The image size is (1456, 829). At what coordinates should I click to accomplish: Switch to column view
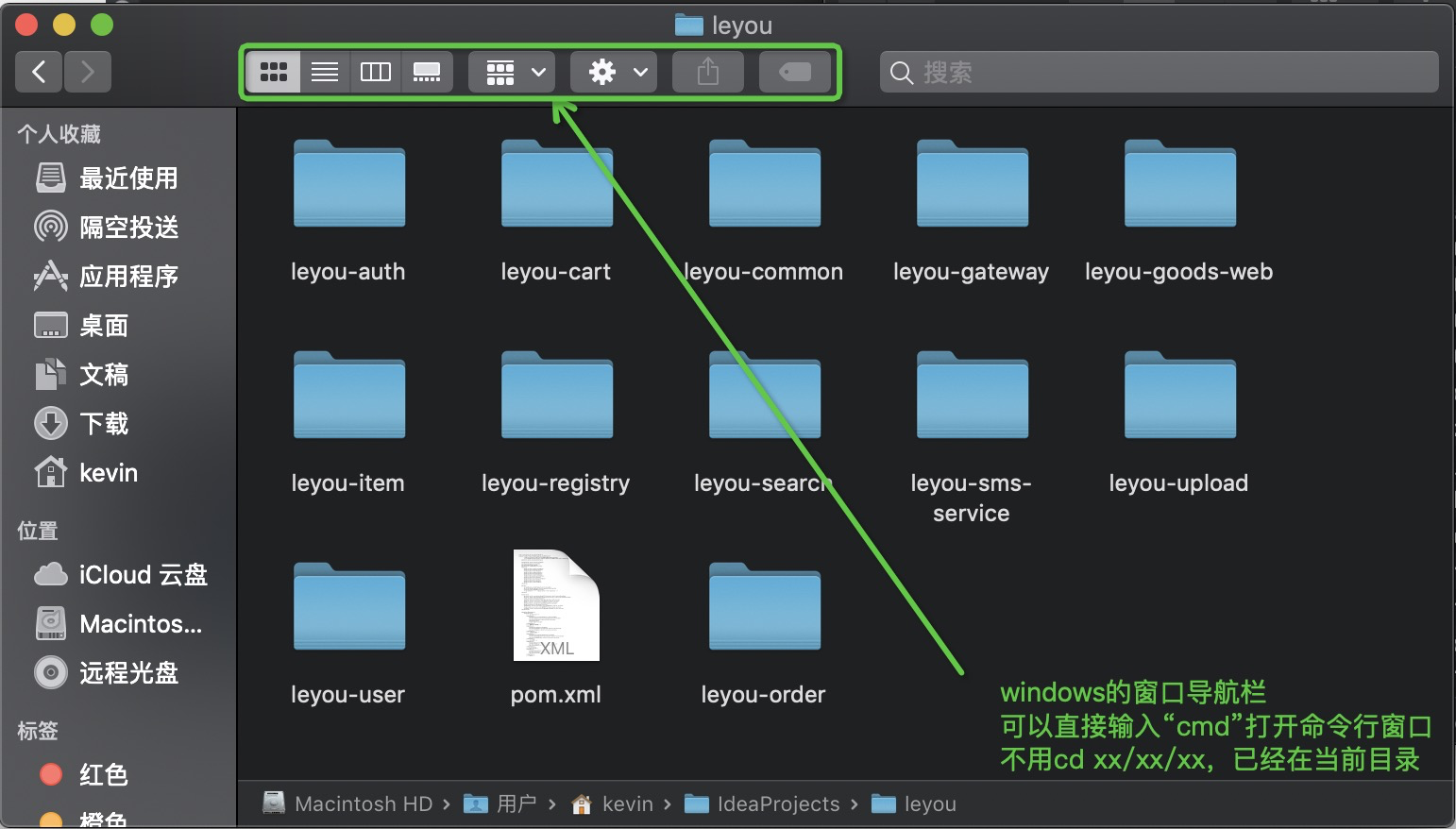(x=376, y=72)
